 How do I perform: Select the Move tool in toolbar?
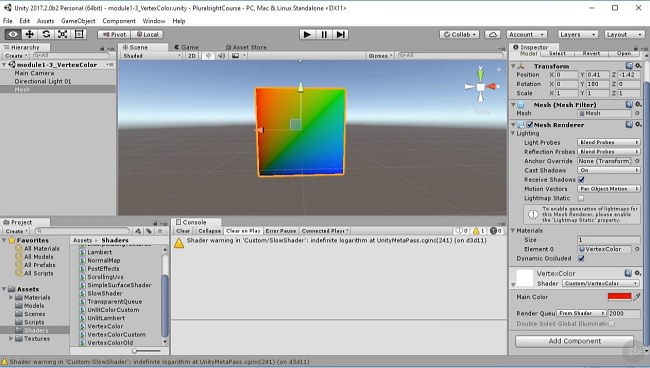coord(29,34)
